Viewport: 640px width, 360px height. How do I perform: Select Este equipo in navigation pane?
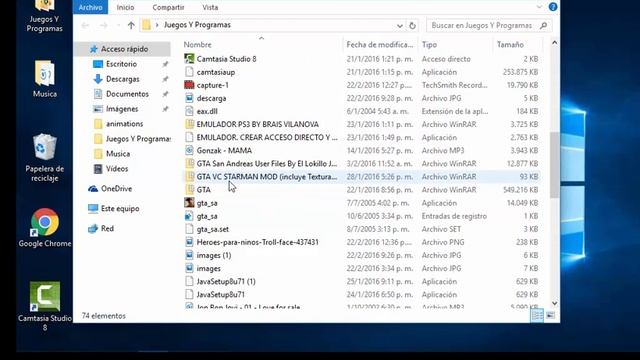120,209
